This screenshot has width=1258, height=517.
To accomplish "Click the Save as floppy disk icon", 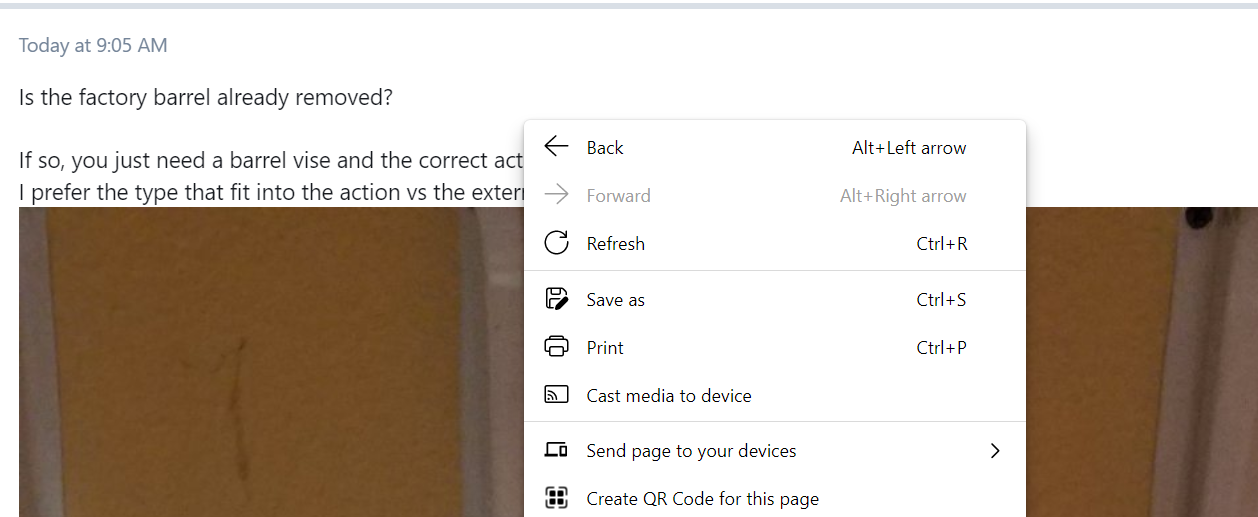I will [556, 299].
